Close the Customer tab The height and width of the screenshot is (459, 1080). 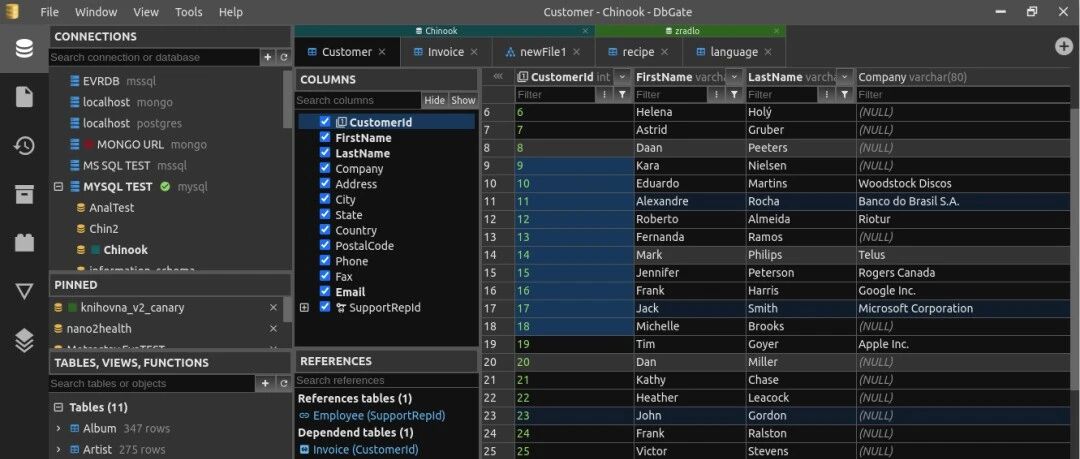382,52
